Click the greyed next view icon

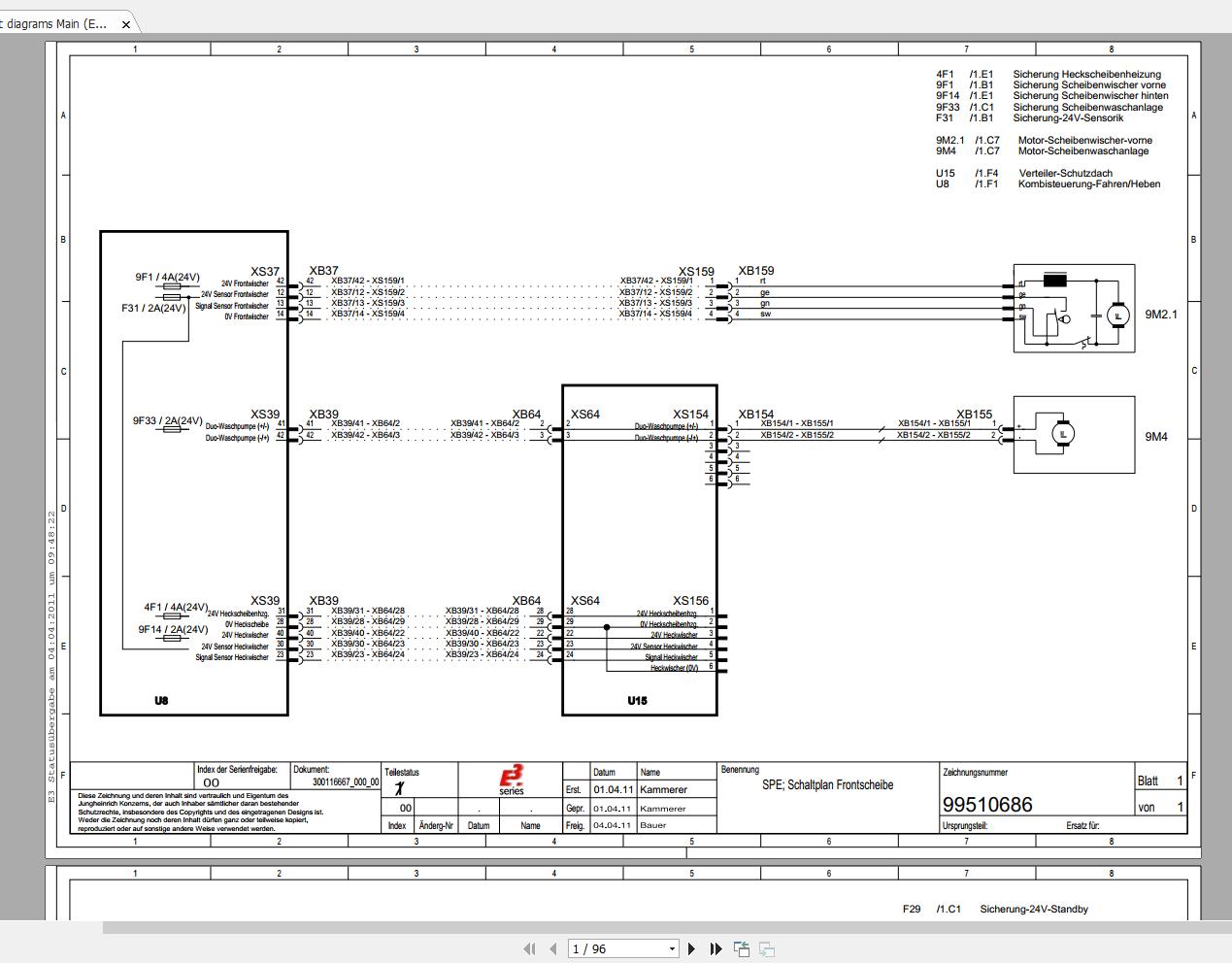click(766, 948)
